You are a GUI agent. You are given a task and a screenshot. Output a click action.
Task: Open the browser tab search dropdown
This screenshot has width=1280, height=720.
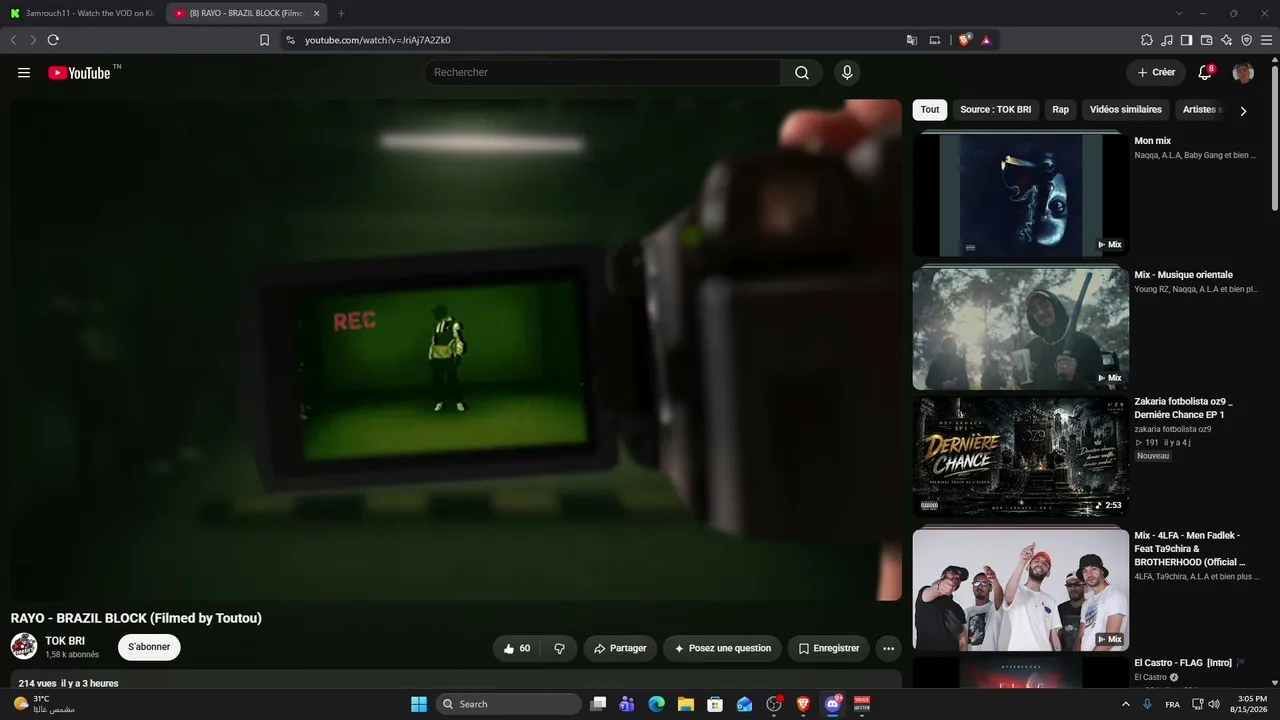[1179, 13]
